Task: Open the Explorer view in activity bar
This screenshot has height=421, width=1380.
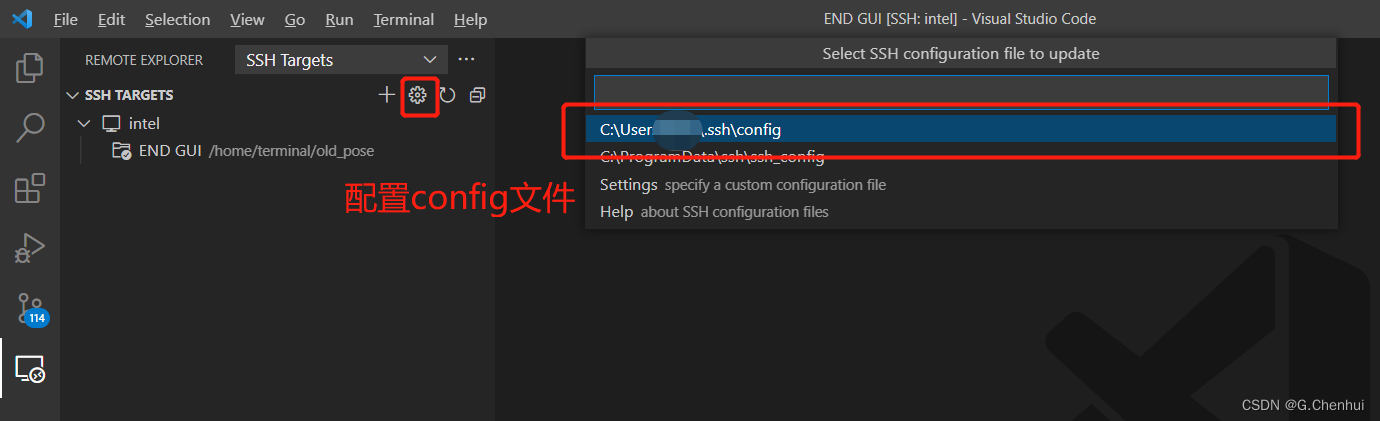Action: [x=30, y=68]
